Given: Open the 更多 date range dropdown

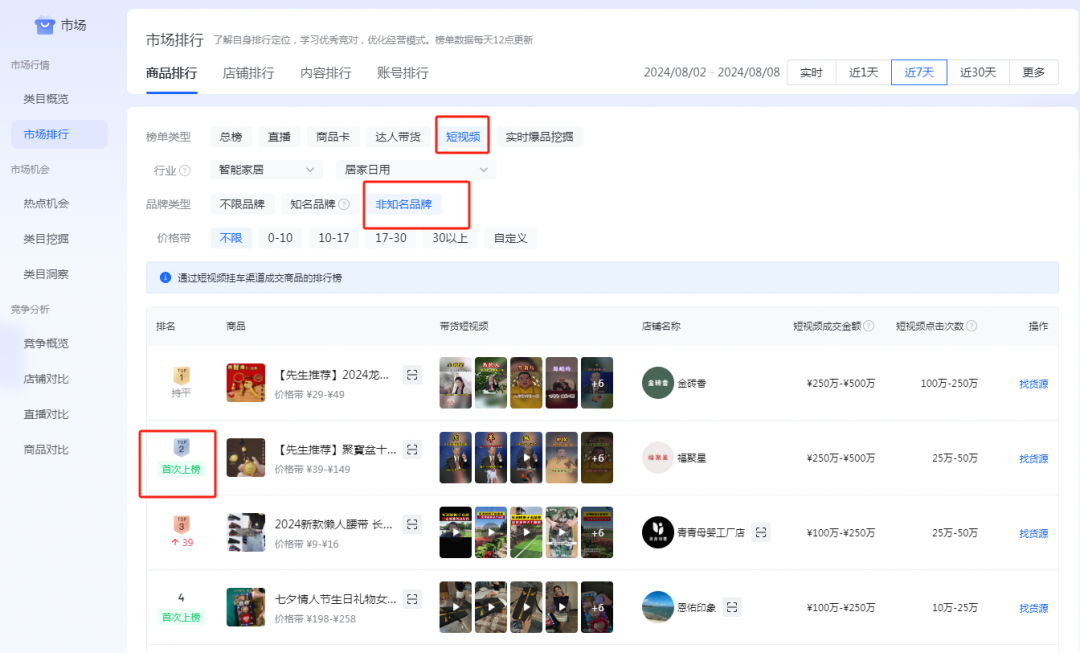Looking at the screenshot, I should click(x=1034, y=72).
